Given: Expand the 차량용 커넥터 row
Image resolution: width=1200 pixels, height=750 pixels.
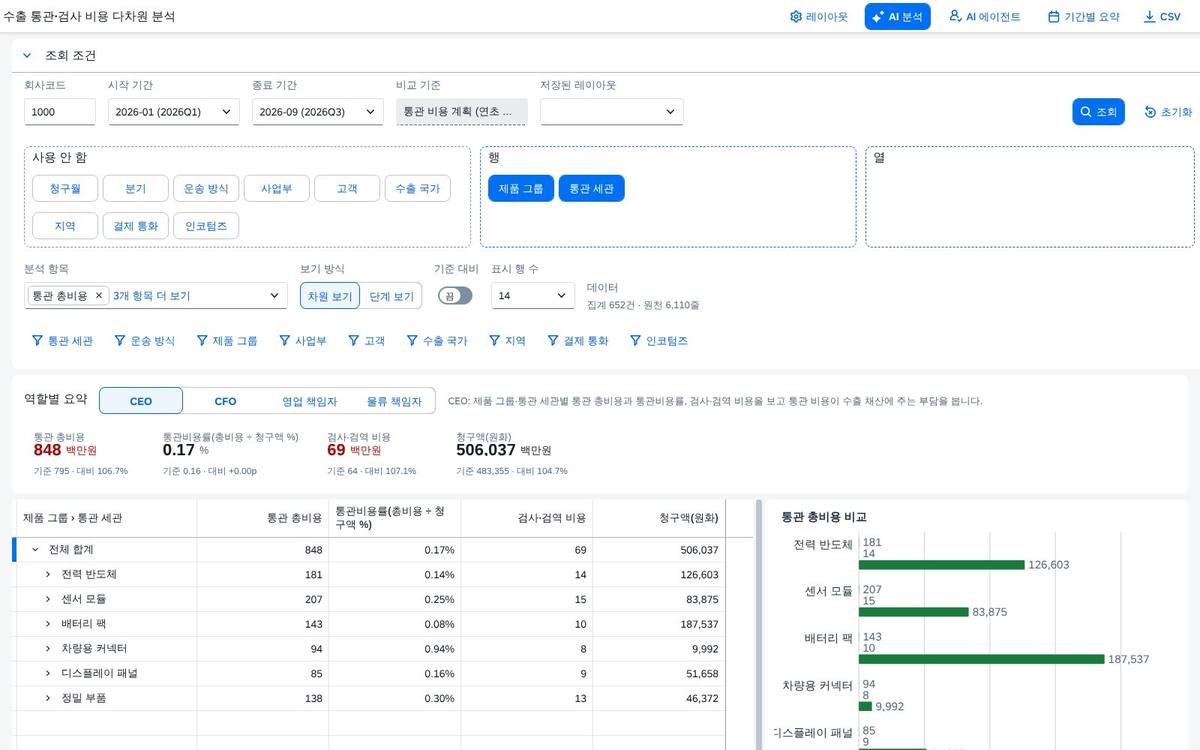Looking at the screenshot, I should [48, 649].
